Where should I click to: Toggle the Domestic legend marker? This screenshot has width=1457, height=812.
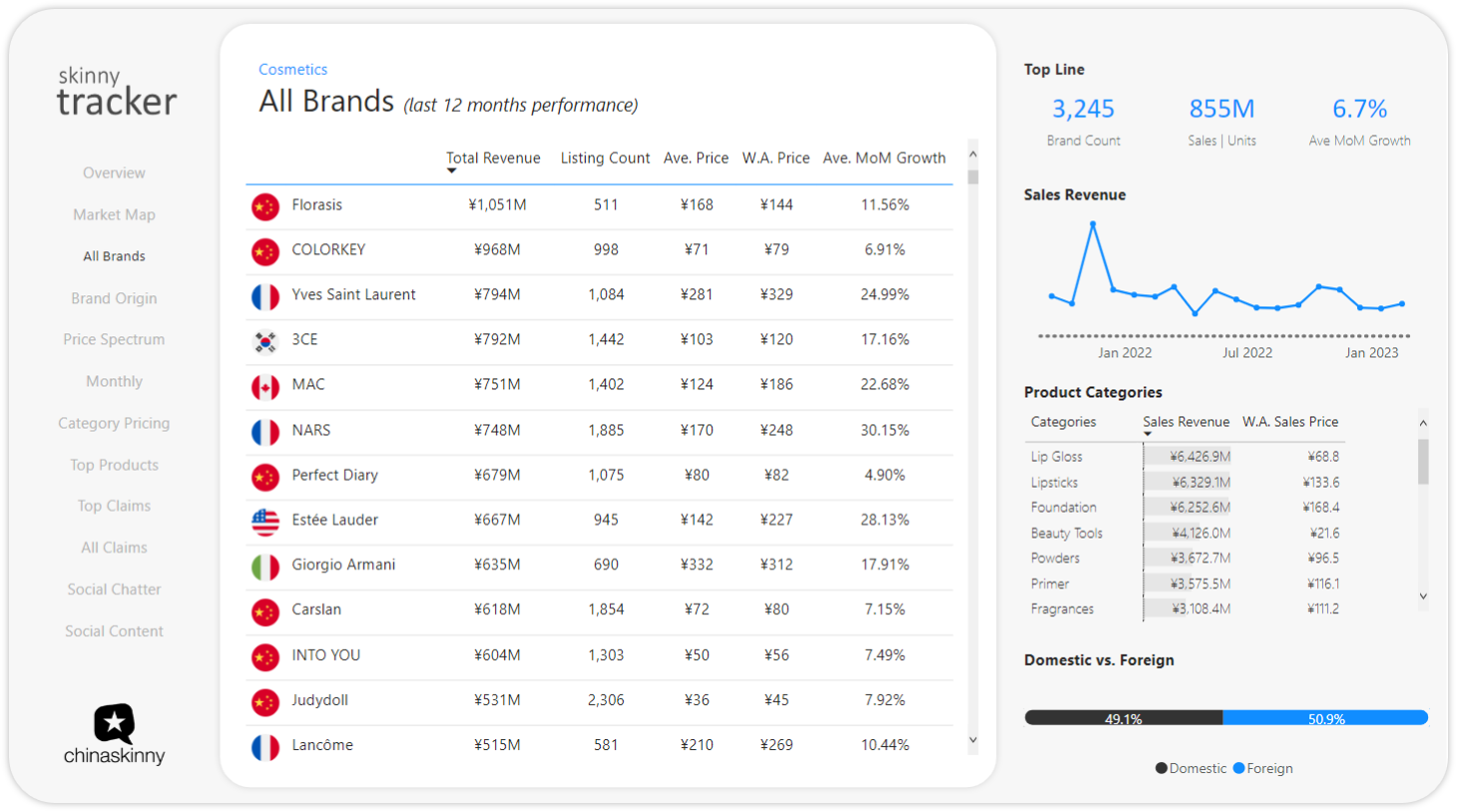1162,768
